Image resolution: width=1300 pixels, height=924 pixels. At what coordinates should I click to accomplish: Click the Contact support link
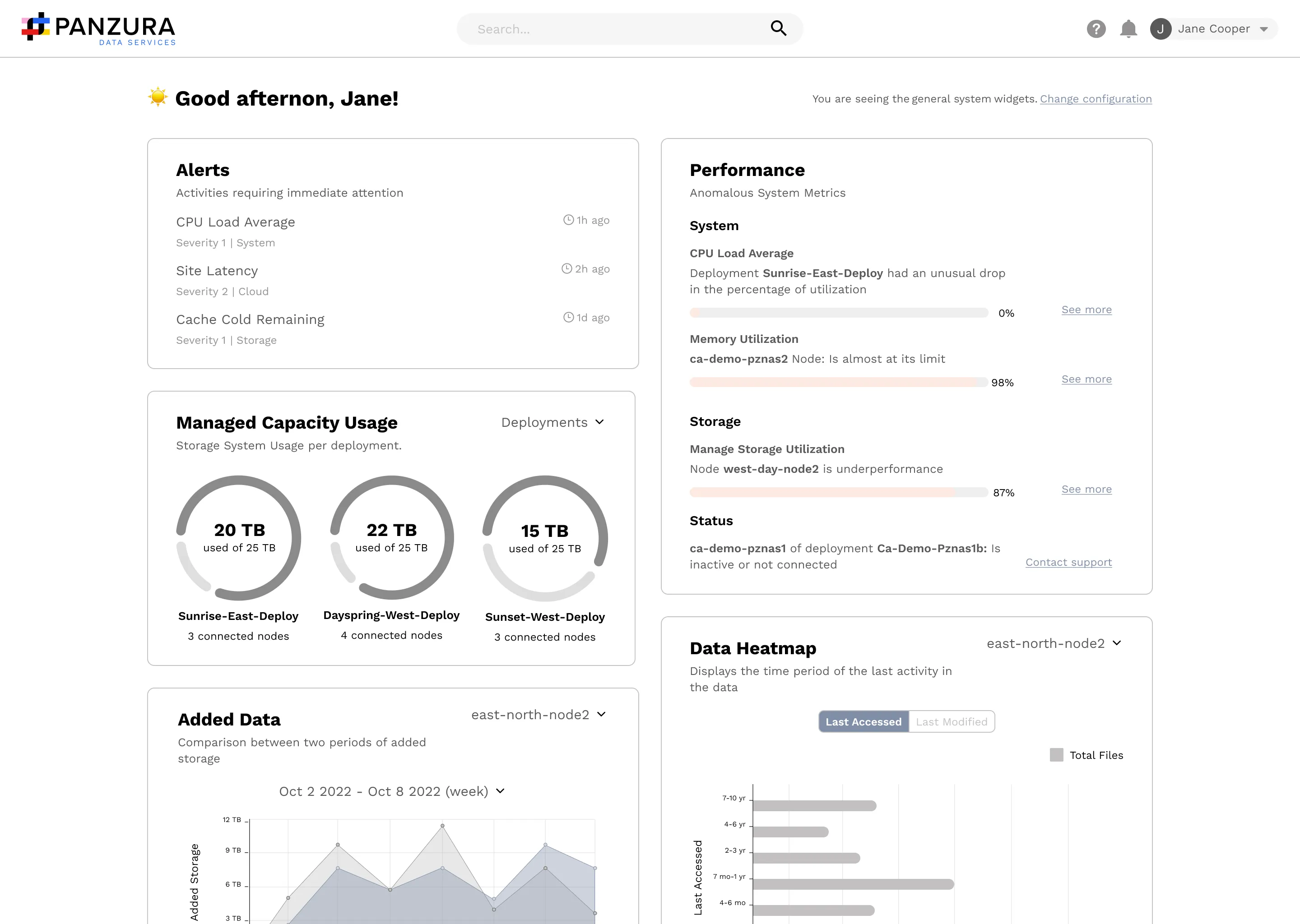coord(1068,562)
